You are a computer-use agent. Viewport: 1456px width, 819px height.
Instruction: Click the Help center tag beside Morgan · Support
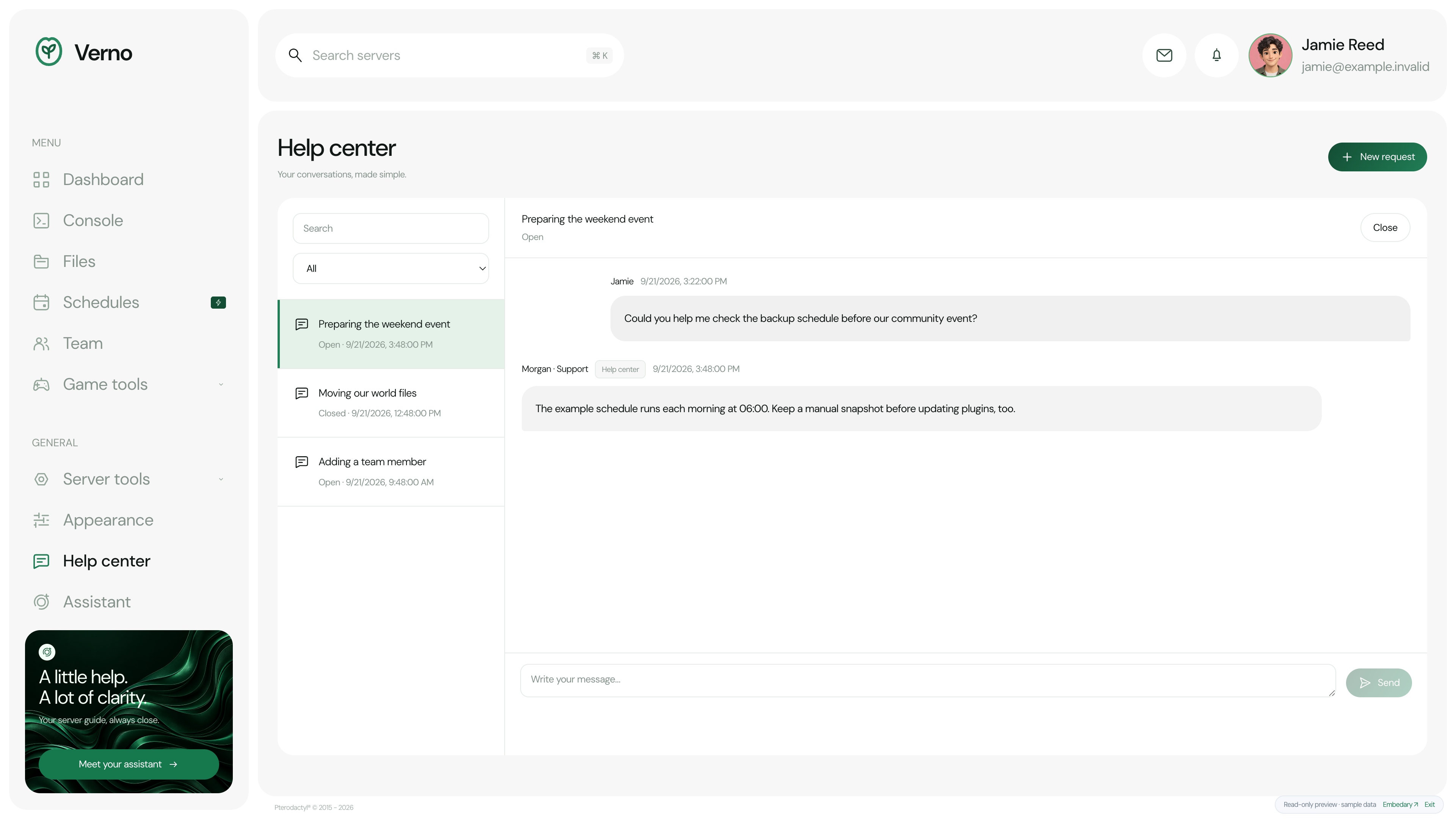click(x=620, y=369)
